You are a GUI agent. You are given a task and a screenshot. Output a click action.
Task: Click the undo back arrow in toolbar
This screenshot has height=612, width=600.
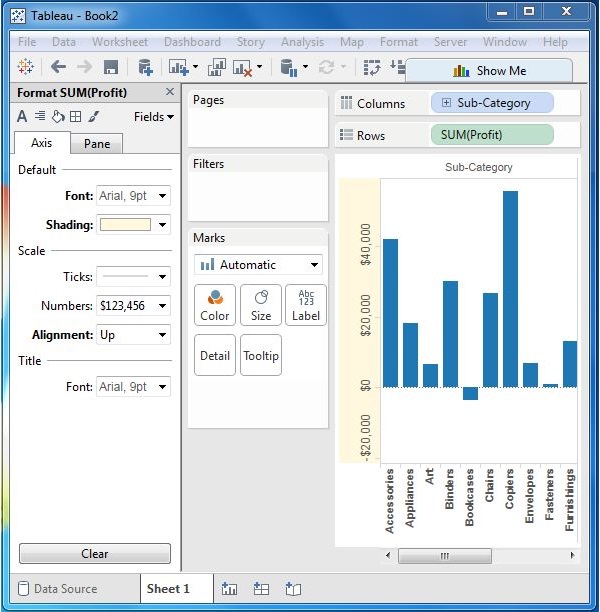click(x=58, y=67)
